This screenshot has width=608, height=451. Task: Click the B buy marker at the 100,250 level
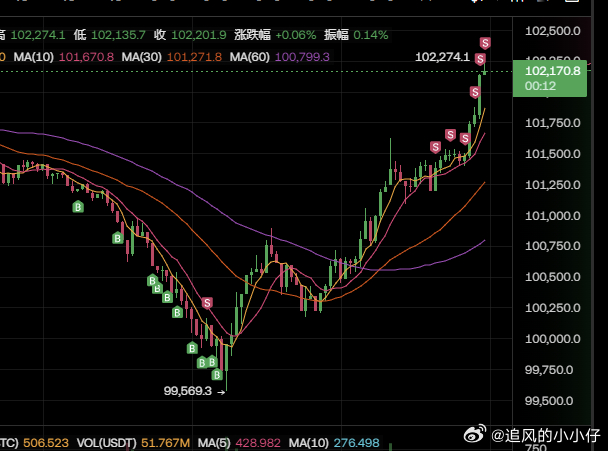[177, 312]
